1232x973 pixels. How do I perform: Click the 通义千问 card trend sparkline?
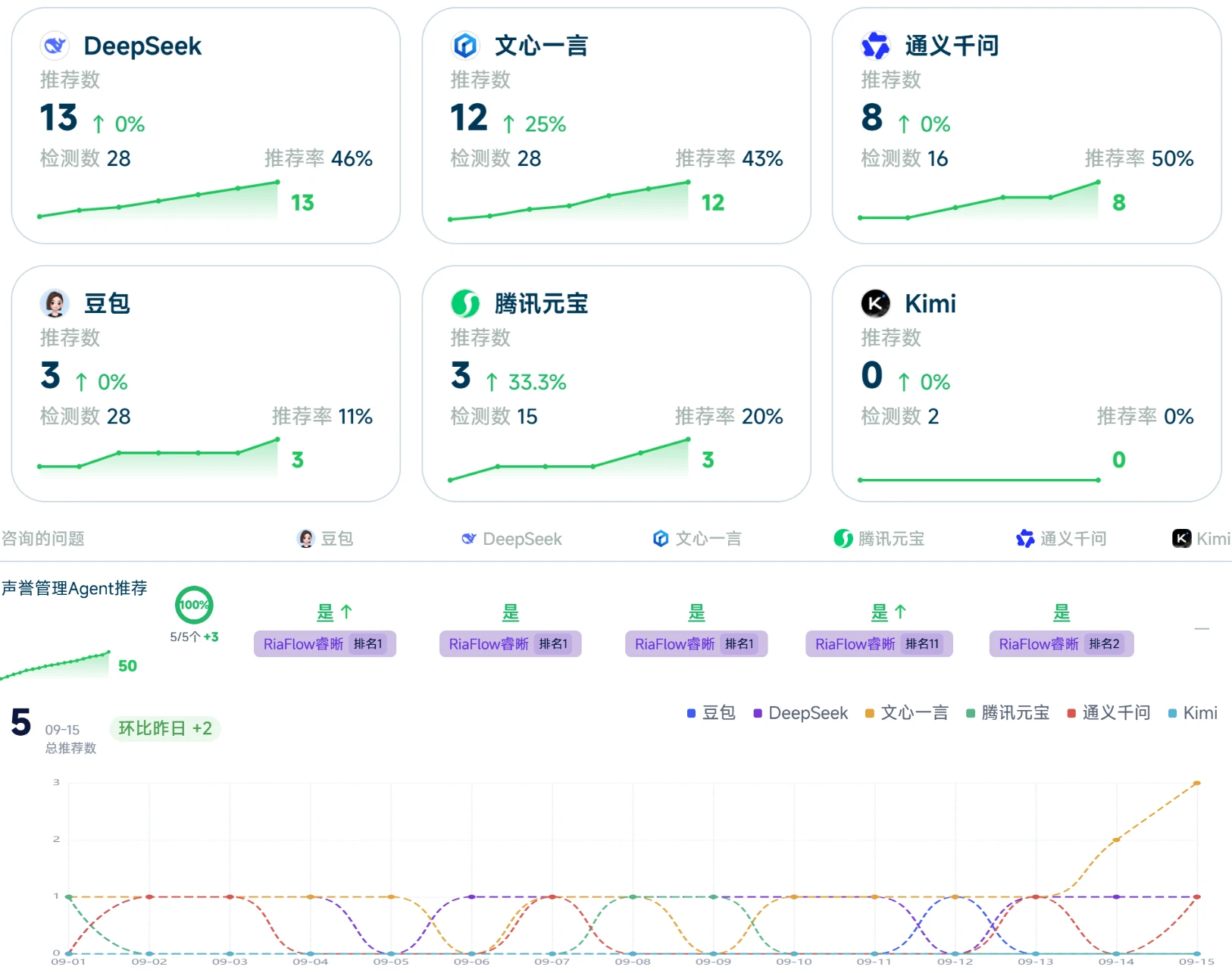point(979,200)
